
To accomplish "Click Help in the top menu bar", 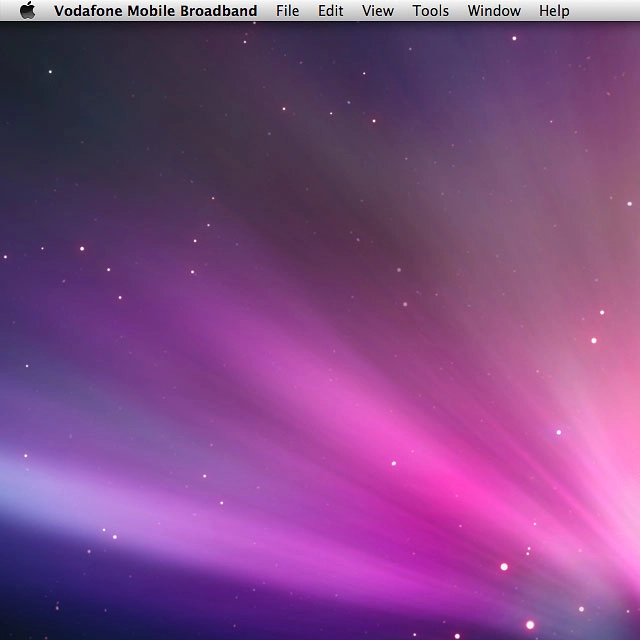I will [553, 11].
